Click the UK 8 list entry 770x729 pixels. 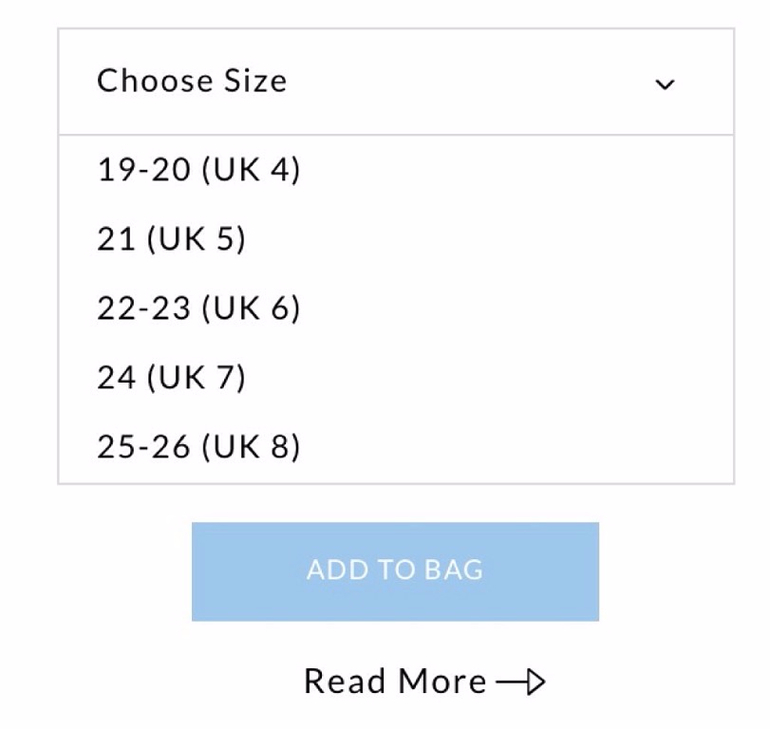[199, 446]
